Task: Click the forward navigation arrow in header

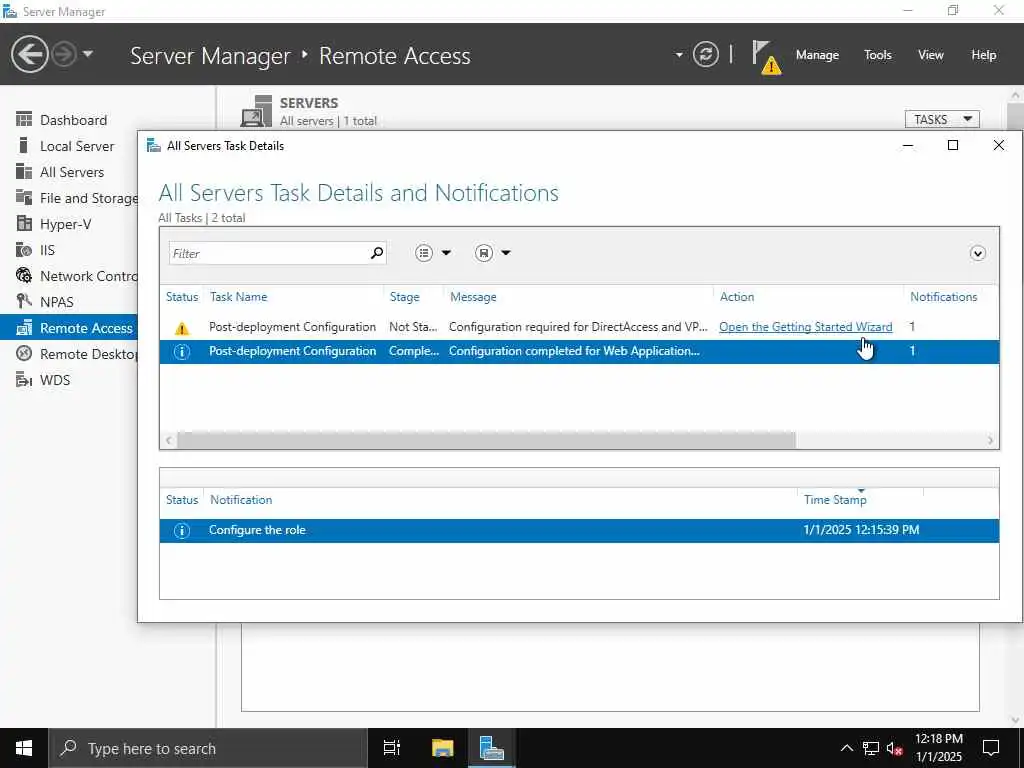Action: click(64, 54)
